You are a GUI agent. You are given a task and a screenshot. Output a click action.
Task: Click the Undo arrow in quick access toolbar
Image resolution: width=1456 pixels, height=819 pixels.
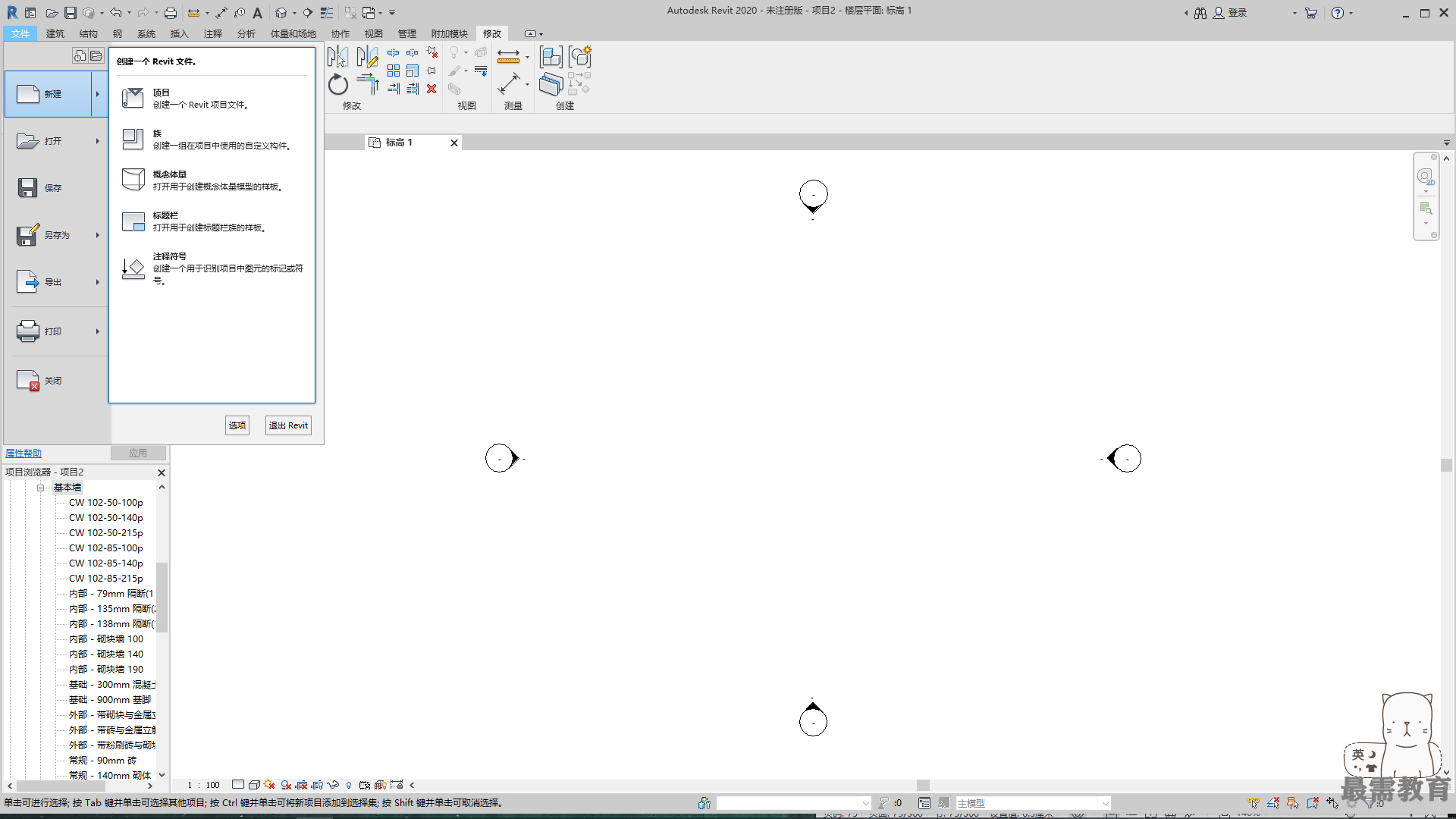tap(115, 13)
